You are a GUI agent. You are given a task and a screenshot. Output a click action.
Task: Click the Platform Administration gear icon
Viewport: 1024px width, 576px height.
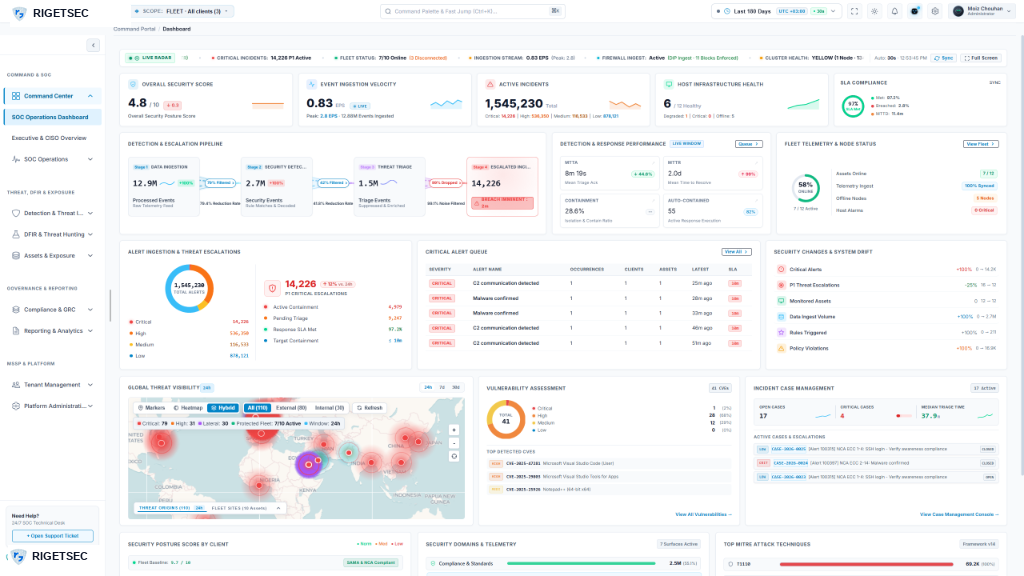(x=16, y=406)
